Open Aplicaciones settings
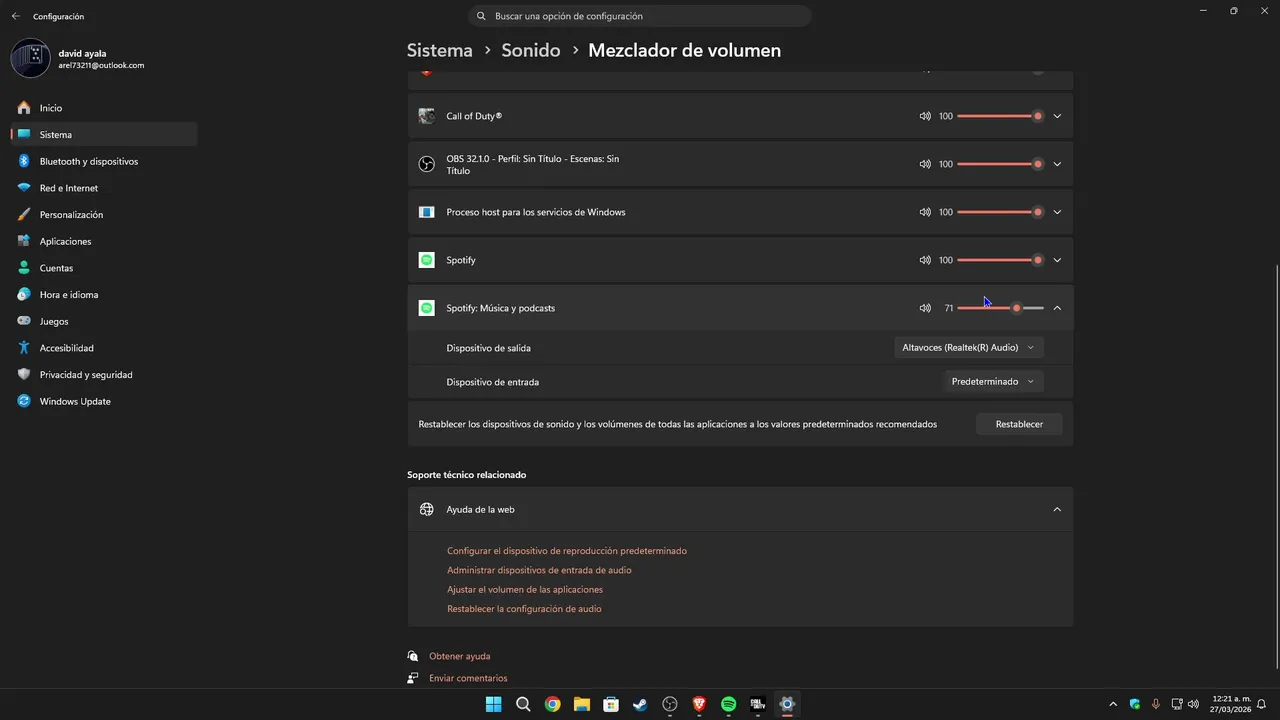This screenshot has width=1280, height=720. 104,241
